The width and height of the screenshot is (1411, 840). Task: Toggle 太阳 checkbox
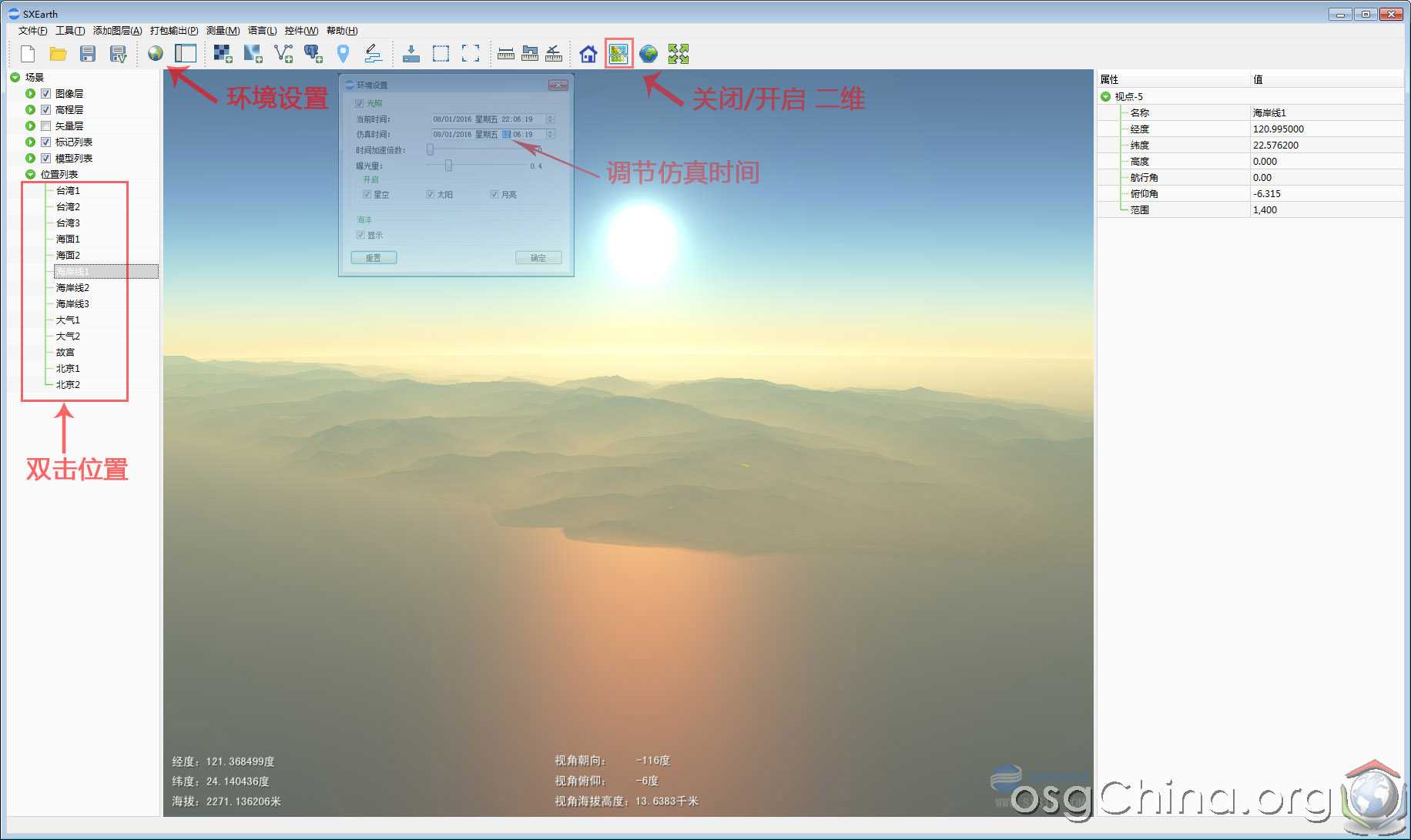pos(431,194)
